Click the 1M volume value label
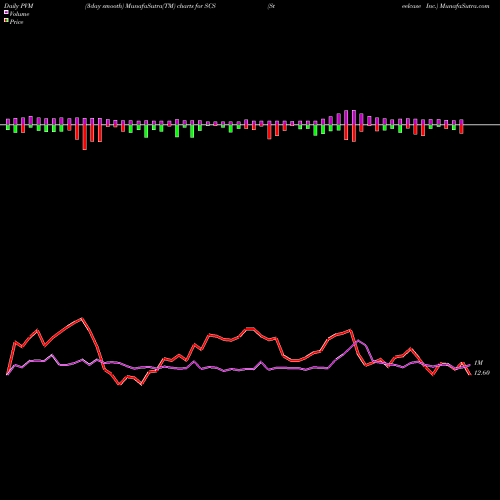This screenshot has height=500, width=500. (478, 363)
